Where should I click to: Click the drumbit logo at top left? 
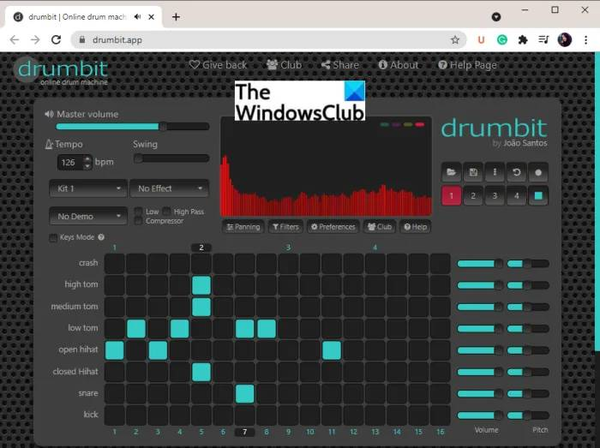tap(61, 71)
